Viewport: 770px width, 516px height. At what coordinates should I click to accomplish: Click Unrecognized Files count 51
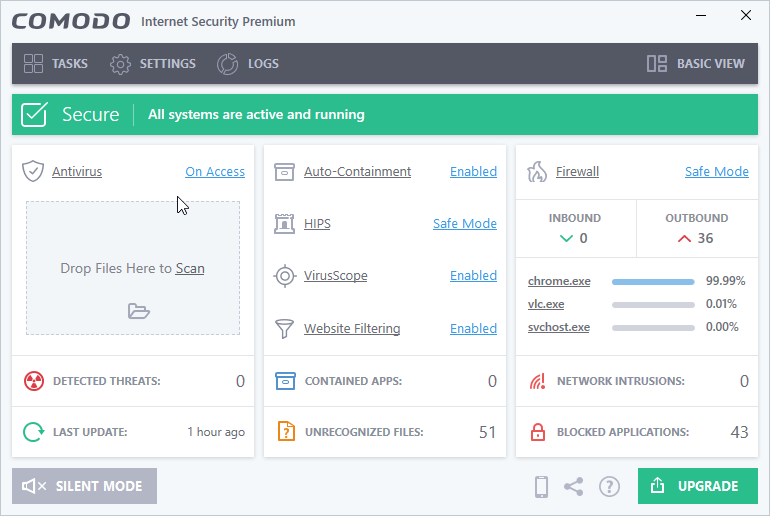488,432
